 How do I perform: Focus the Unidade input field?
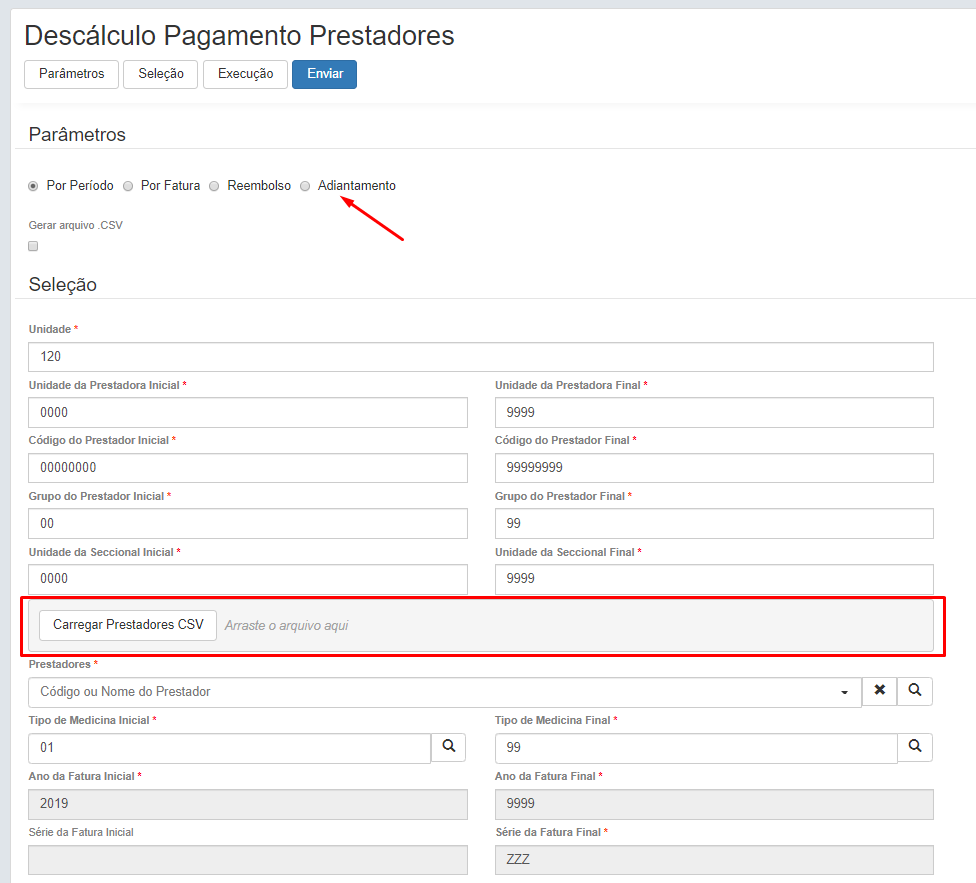point(481,357)
